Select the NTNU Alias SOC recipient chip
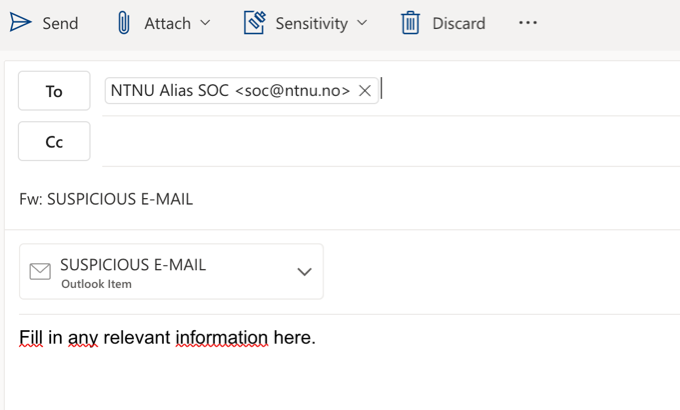Viewport: 680px width, 410px height. pyautogui.click(x=230, y=91)
